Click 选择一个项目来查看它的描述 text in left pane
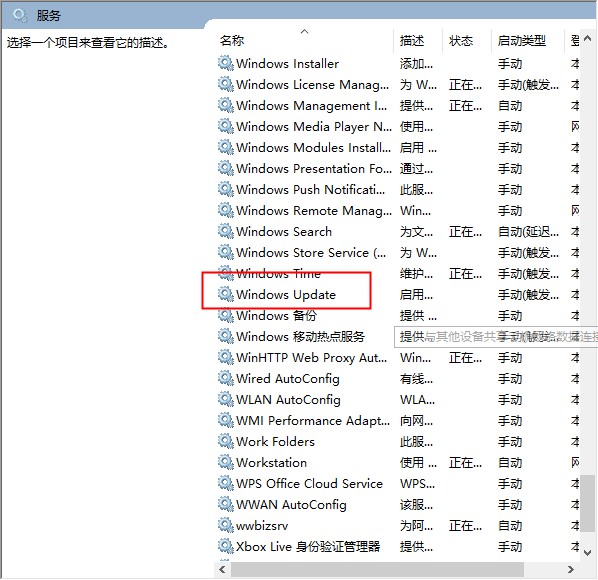 tap(87, 42)
